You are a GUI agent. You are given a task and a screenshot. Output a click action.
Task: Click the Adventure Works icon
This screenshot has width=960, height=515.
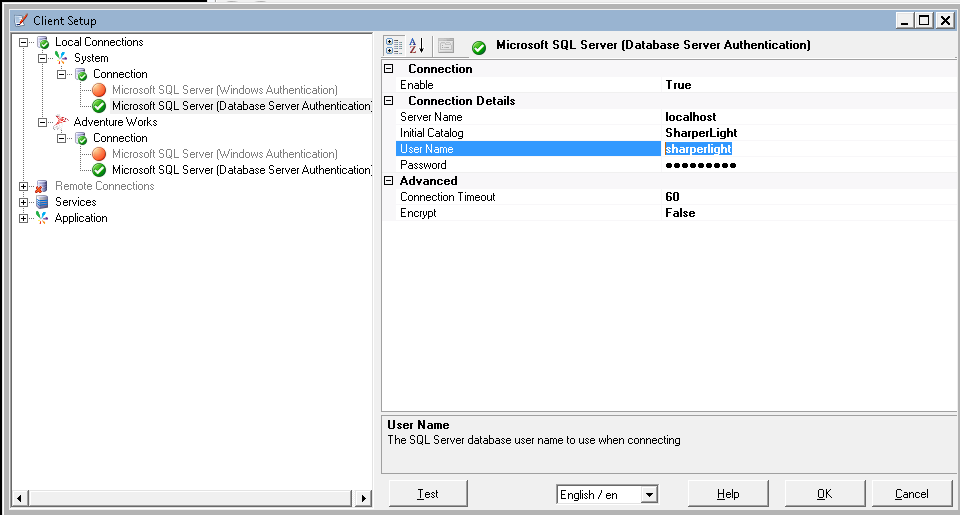(x=61, y=122)
